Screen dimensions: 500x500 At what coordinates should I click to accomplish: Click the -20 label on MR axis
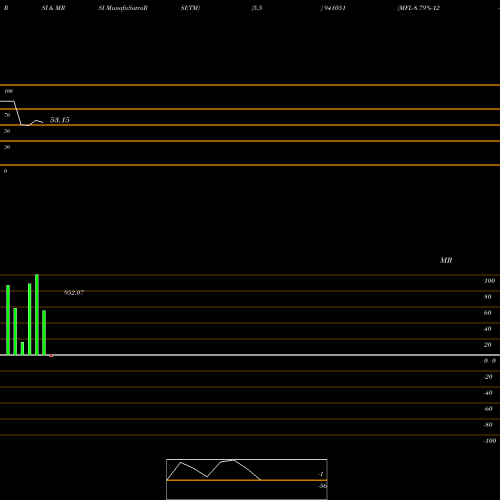click(488, 377)
